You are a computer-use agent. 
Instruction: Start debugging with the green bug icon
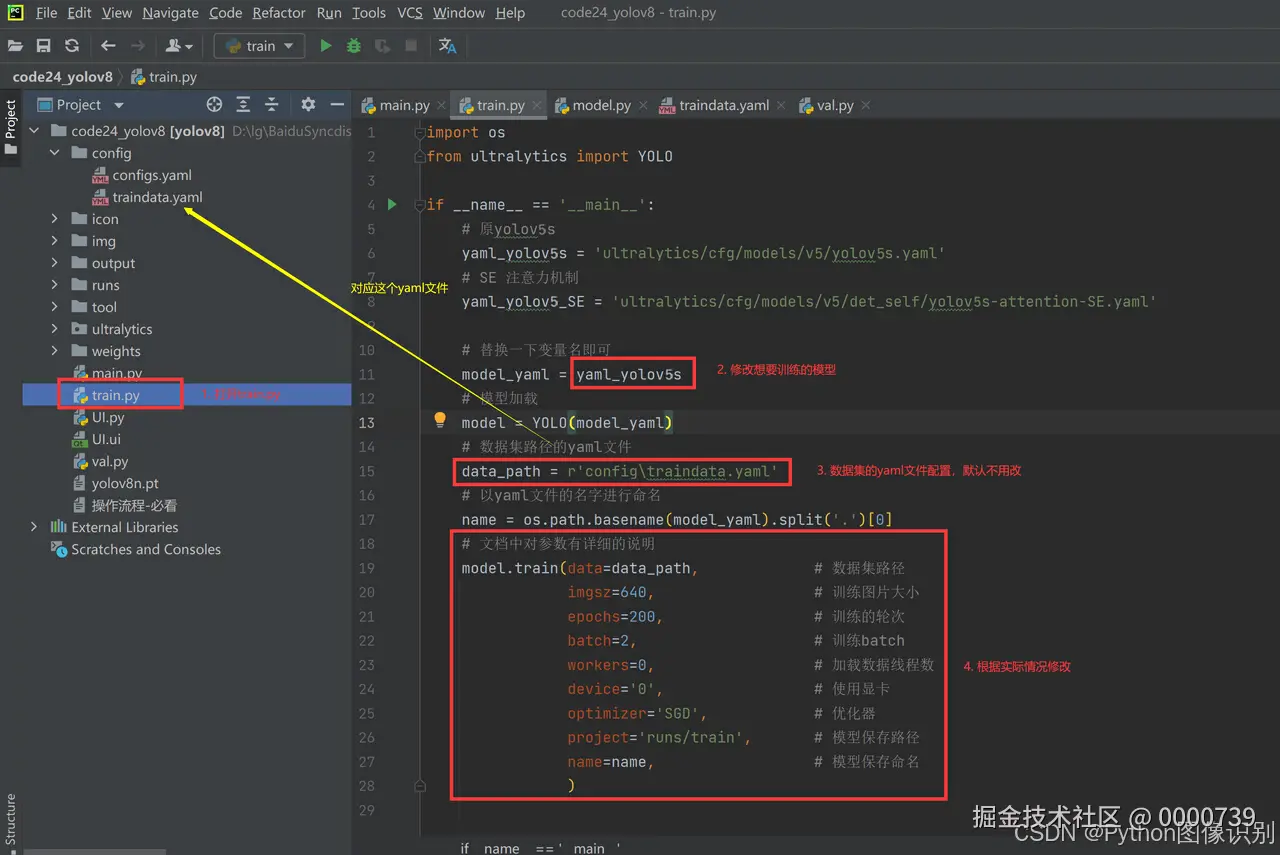coord(353,46)
